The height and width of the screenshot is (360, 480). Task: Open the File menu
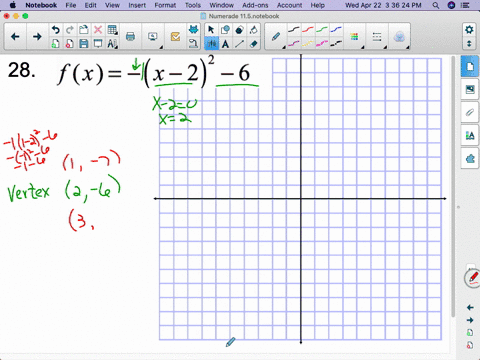(x=71, y=5)
